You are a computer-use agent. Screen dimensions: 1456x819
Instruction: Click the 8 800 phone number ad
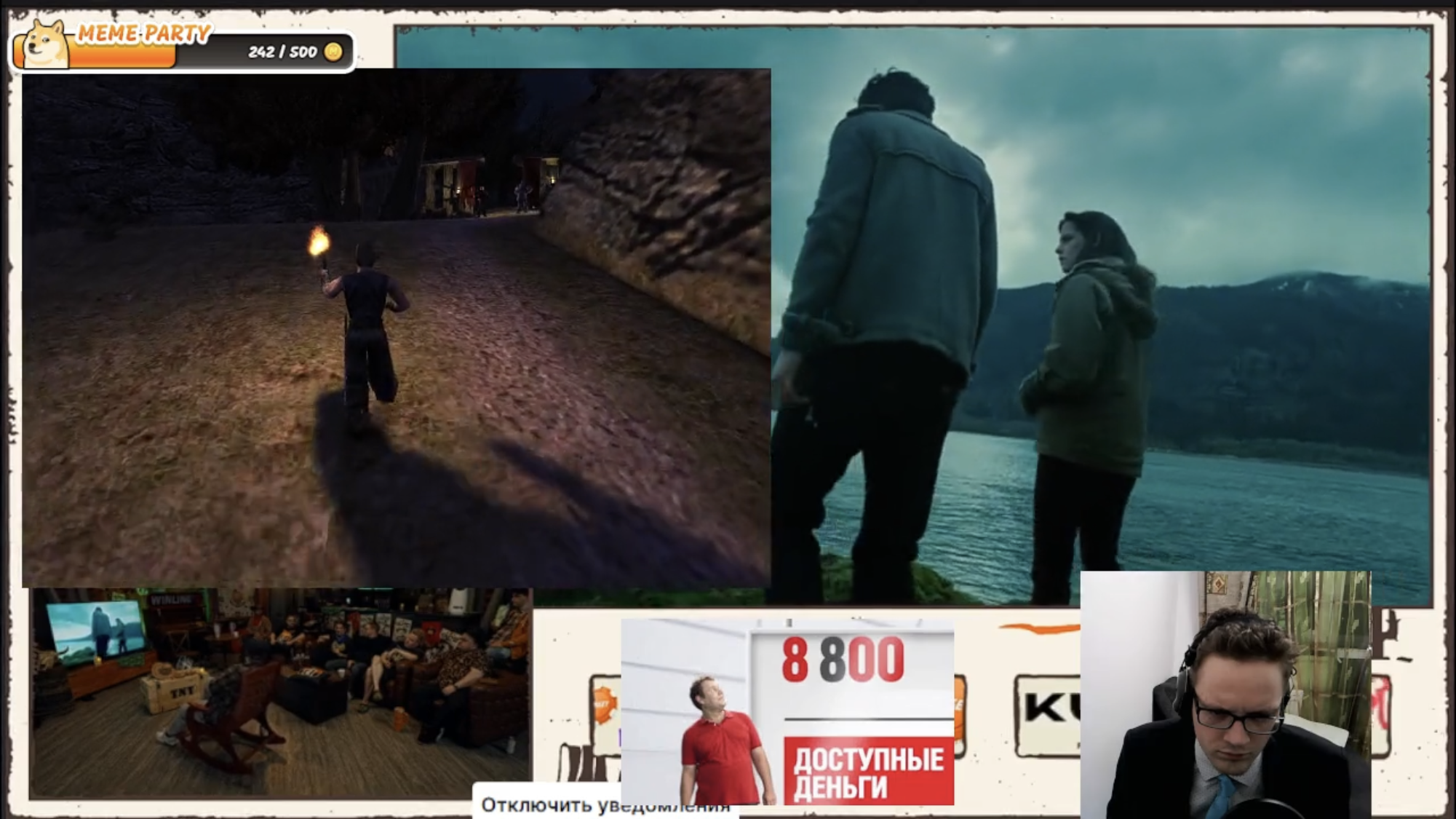[844, 660]
